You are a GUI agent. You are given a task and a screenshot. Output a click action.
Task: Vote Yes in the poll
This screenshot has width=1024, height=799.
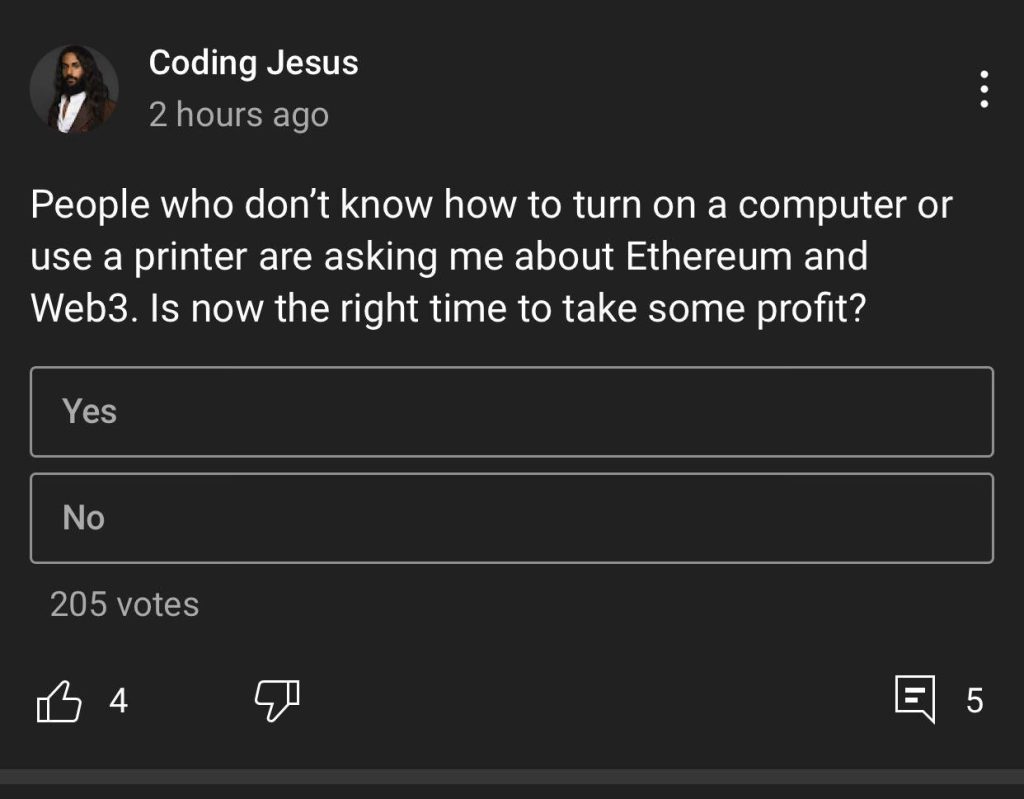click(512, 412)
